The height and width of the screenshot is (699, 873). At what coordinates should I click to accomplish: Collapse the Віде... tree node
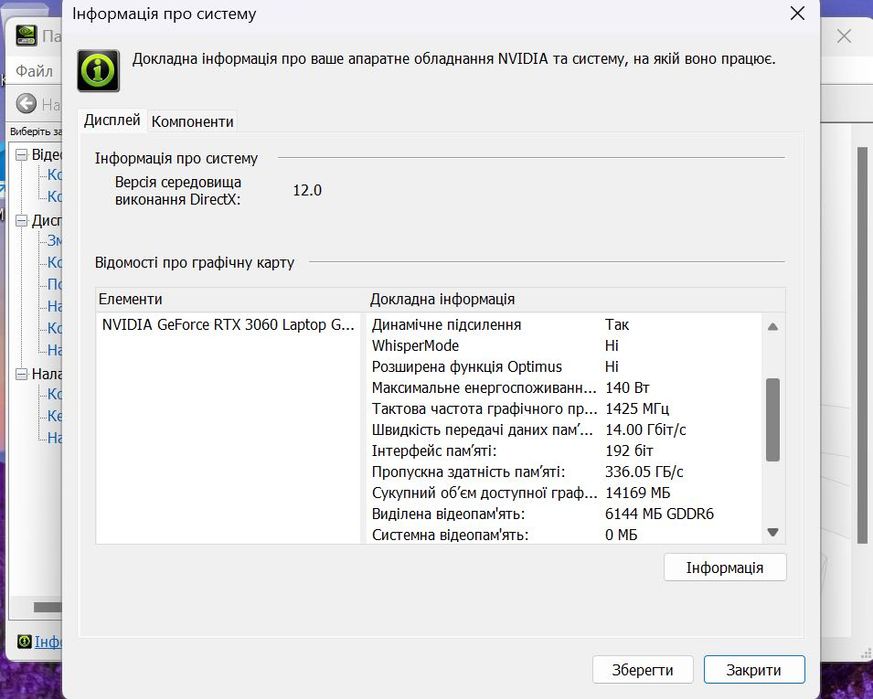pyautogui.click(x=21, y=155)
